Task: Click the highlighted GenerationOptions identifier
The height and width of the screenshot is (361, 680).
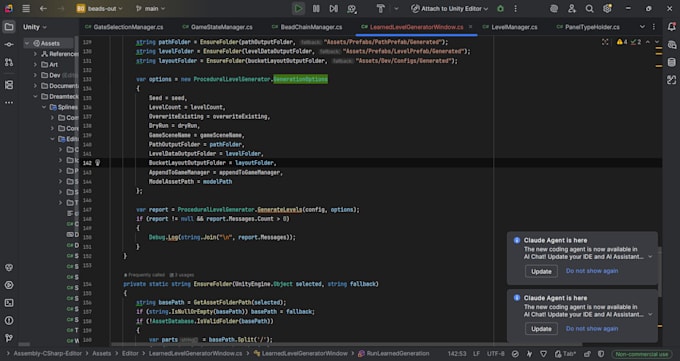Action: pos(300,79)
